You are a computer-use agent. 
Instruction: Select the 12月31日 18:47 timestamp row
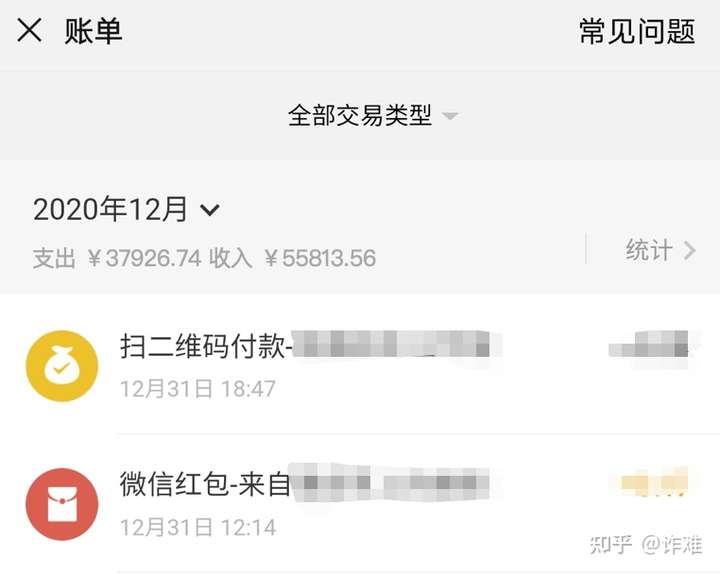click(x=198, y=389)
